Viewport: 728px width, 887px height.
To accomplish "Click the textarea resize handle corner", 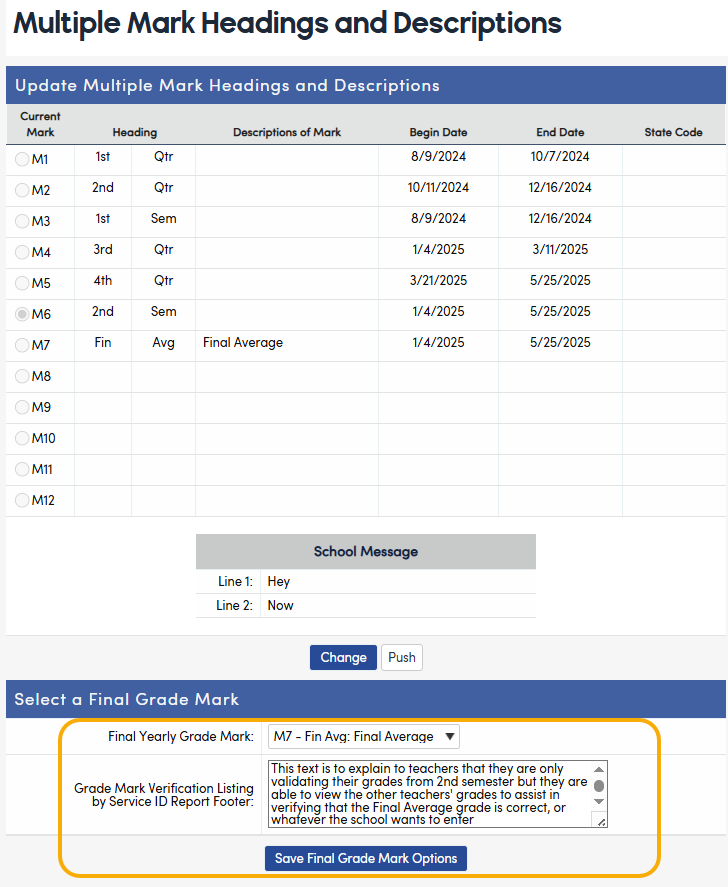I will pyautogui.click(x=602, y=822).
